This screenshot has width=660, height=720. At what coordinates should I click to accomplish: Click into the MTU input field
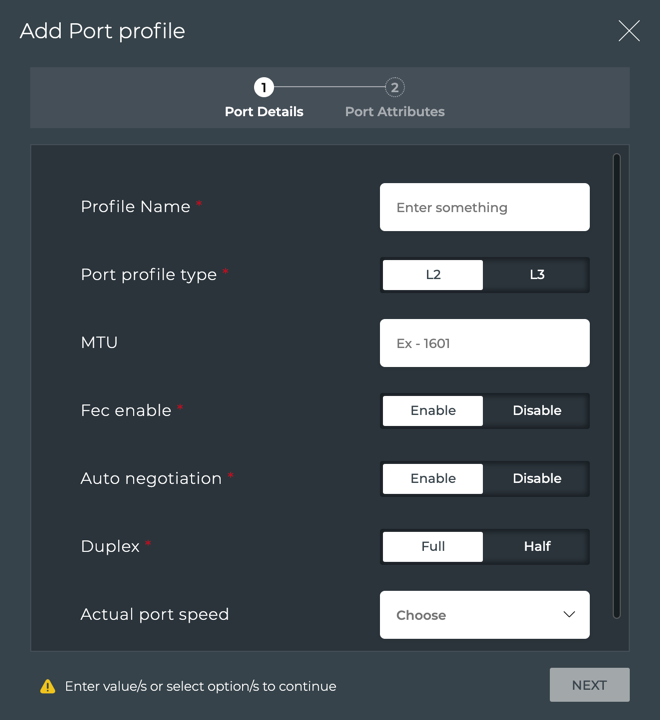pyautogui.click(x=484, y=343)
